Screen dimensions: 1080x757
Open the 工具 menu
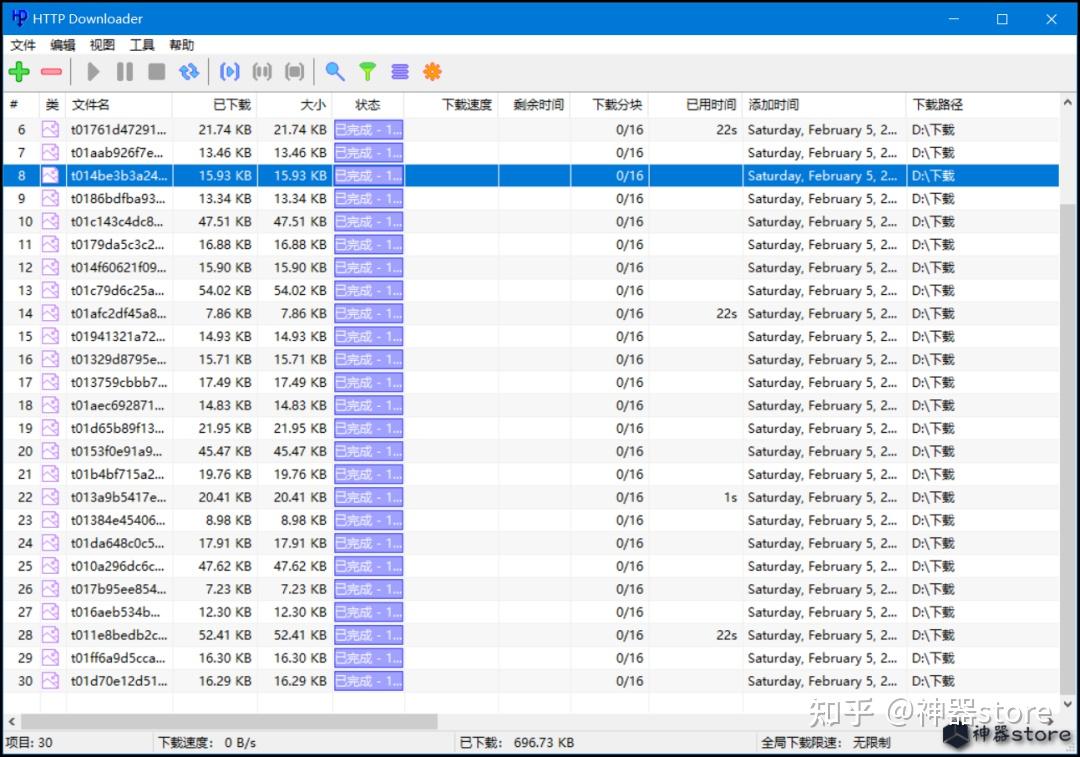[142, 45]
